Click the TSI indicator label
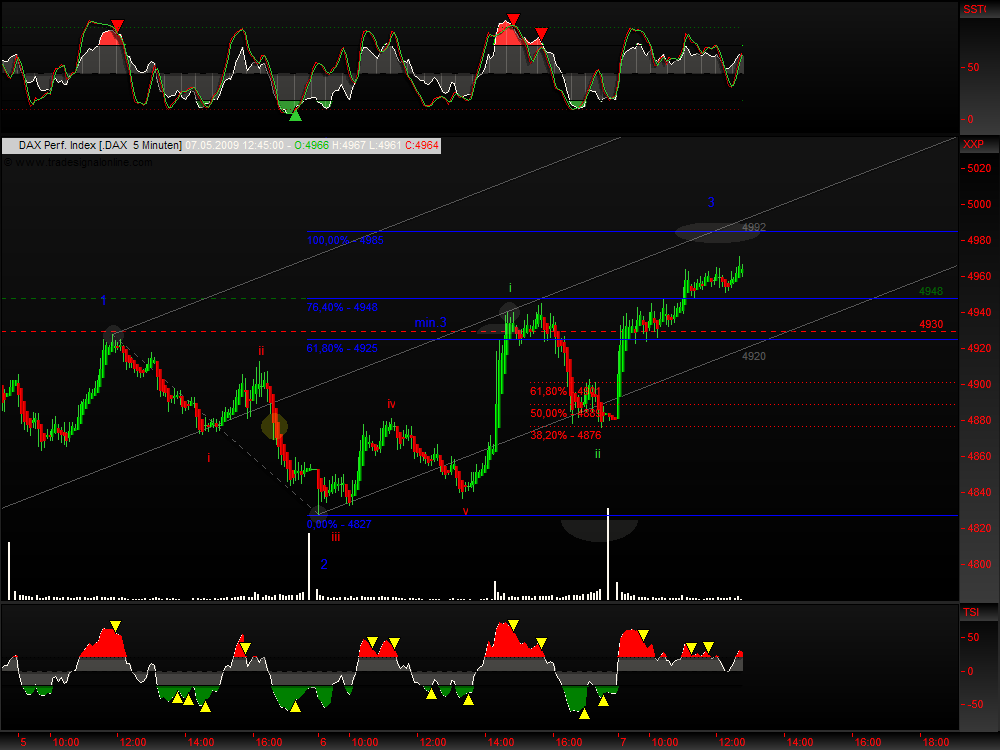Viewport: 1000px width, 750px height. [x=970, y=611]
